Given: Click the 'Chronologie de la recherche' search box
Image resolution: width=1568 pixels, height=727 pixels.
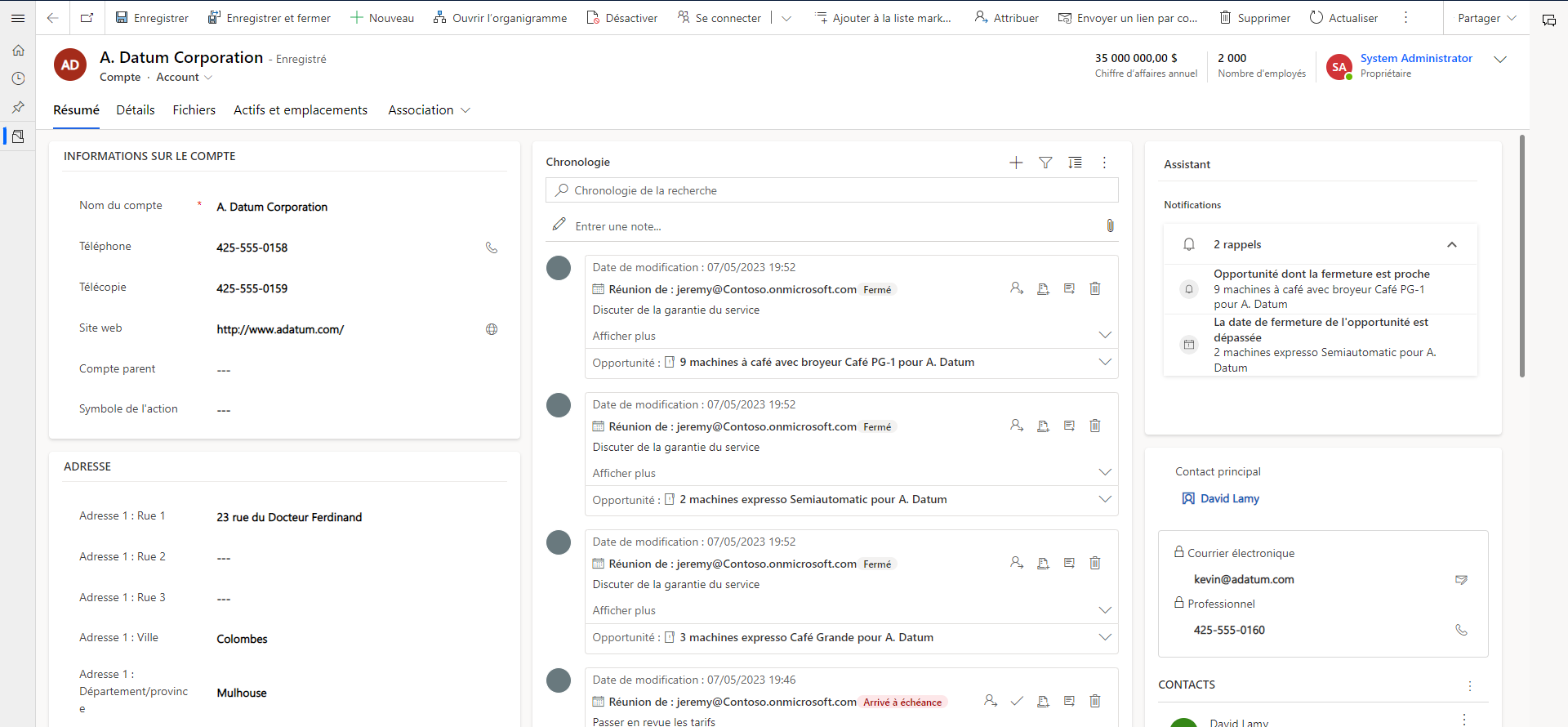Looking at the screenshot, I should point(831,190).
